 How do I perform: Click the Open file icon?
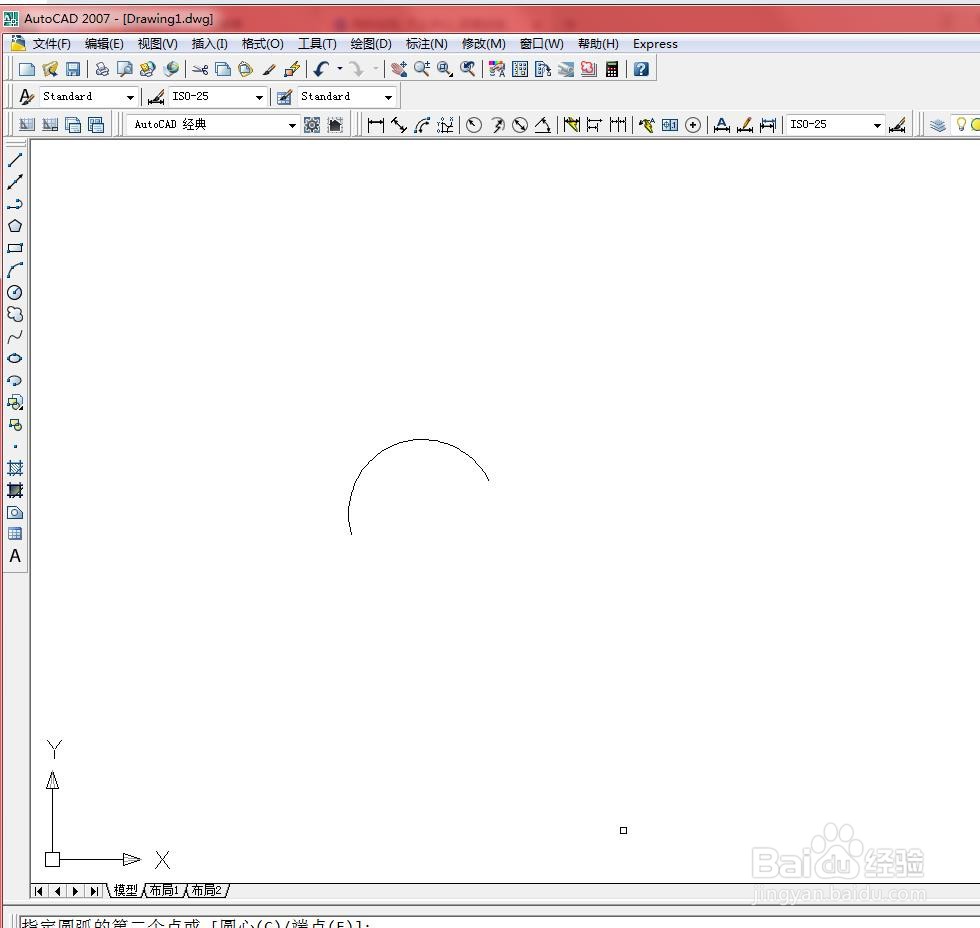pyautogui.click(x=50, y=69)
